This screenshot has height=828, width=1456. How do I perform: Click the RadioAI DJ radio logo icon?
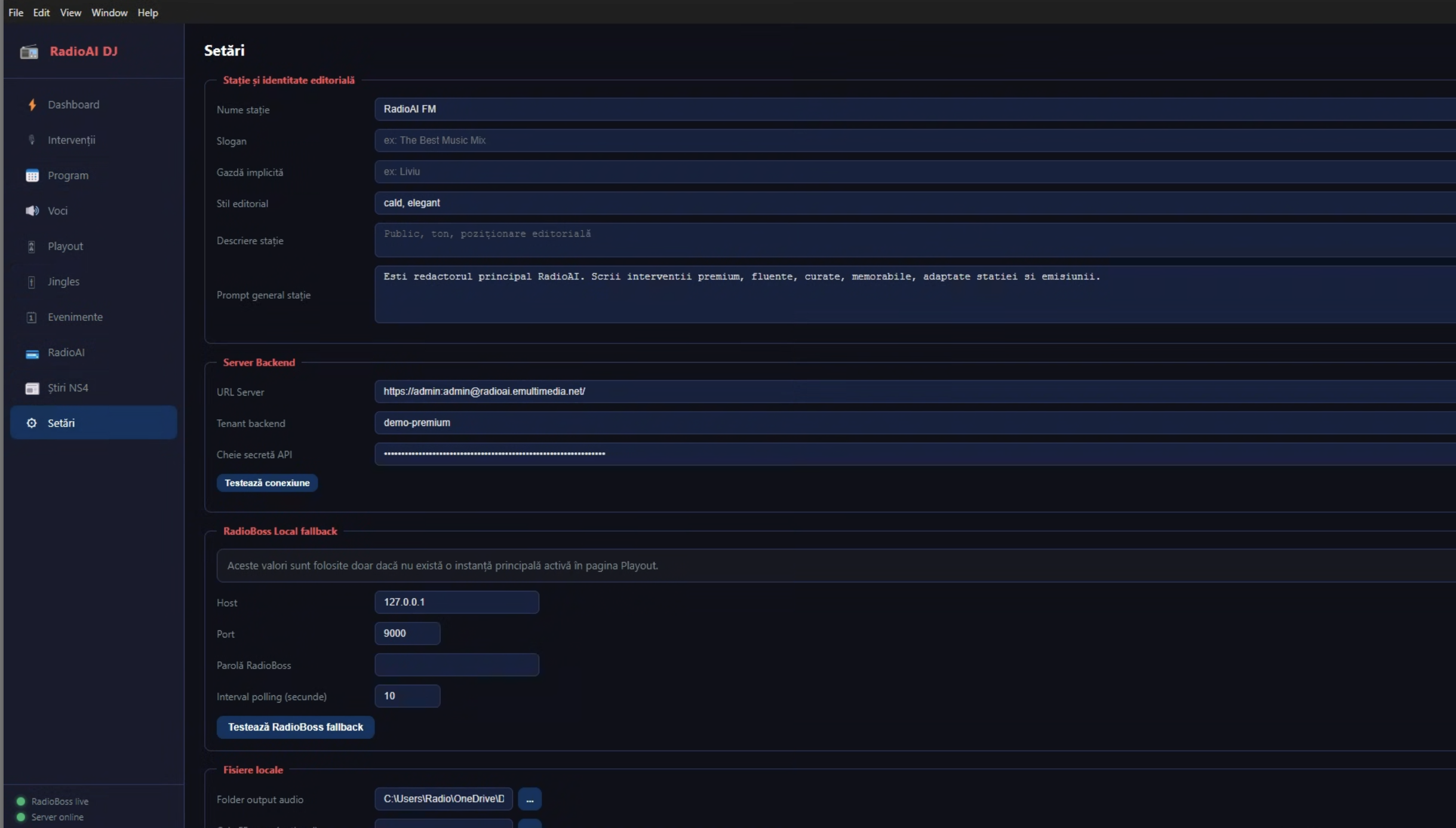29,52
